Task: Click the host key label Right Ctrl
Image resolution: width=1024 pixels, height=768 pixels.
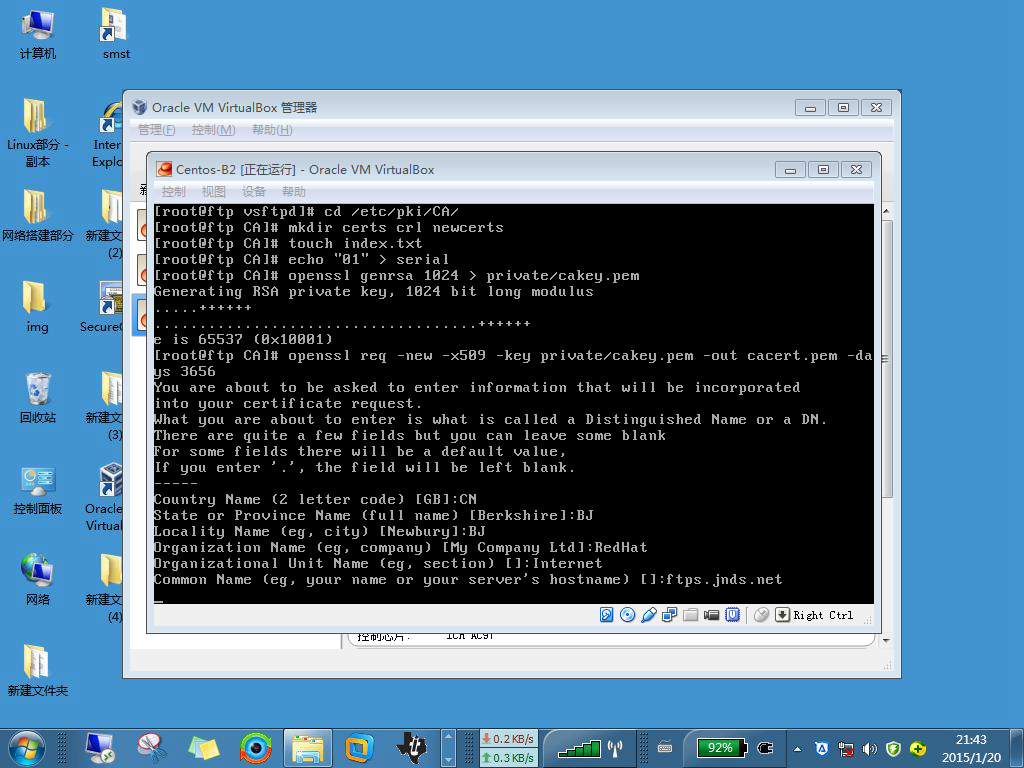Action: [x=823, y=615]
